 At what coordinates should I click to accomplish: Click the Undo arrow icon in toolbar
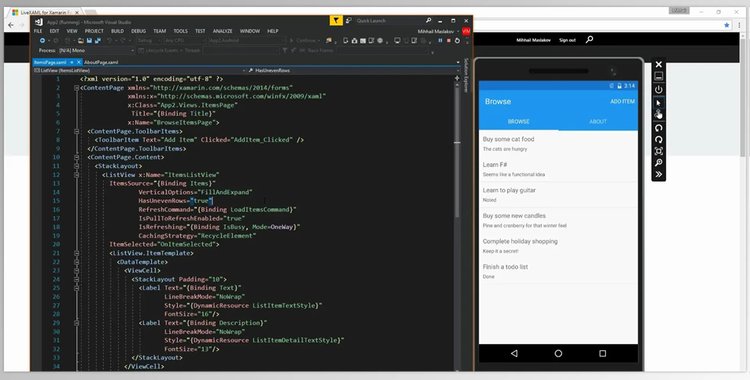(110, 41)
